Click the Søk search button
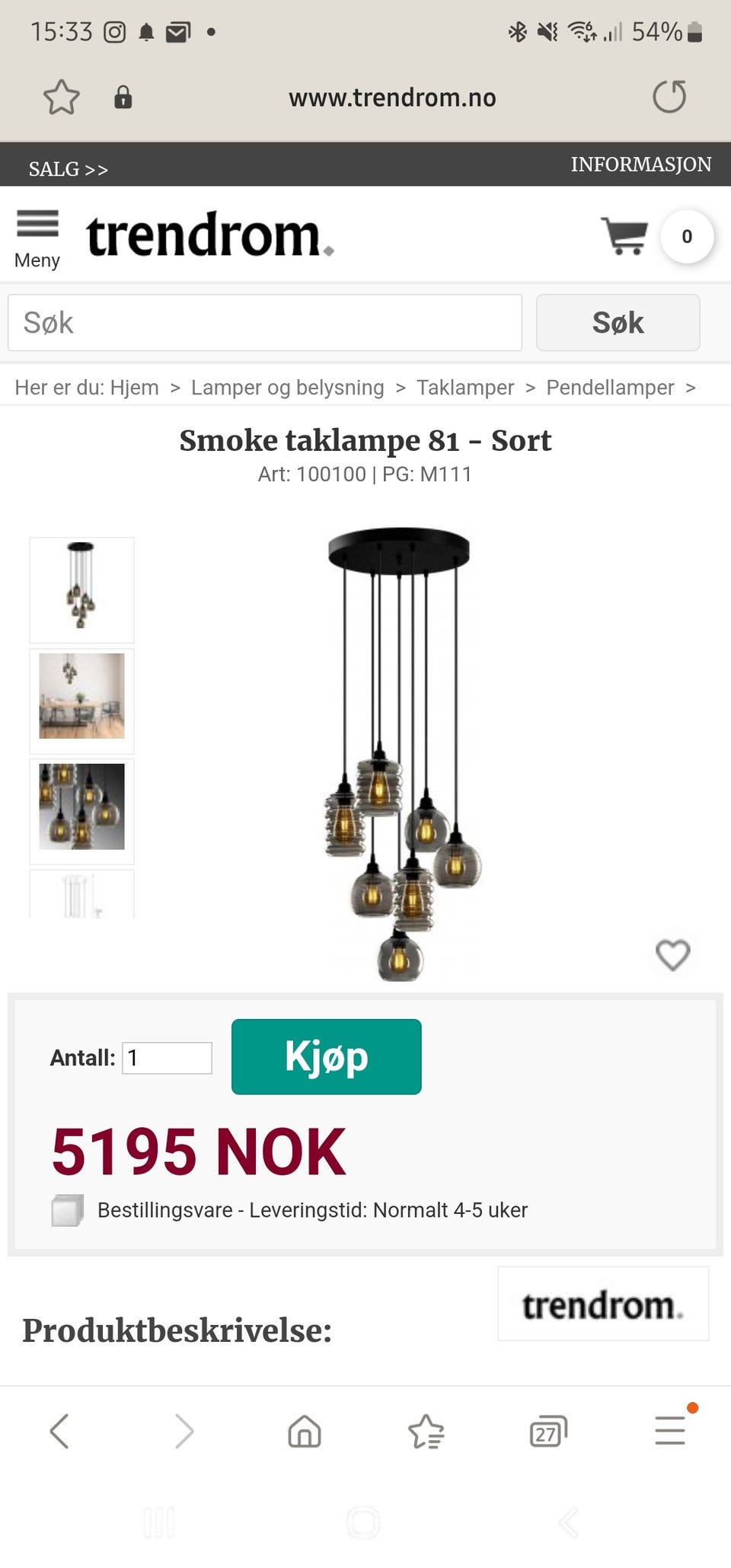This screenshot has height=1568, width=731. coord(618,323)
